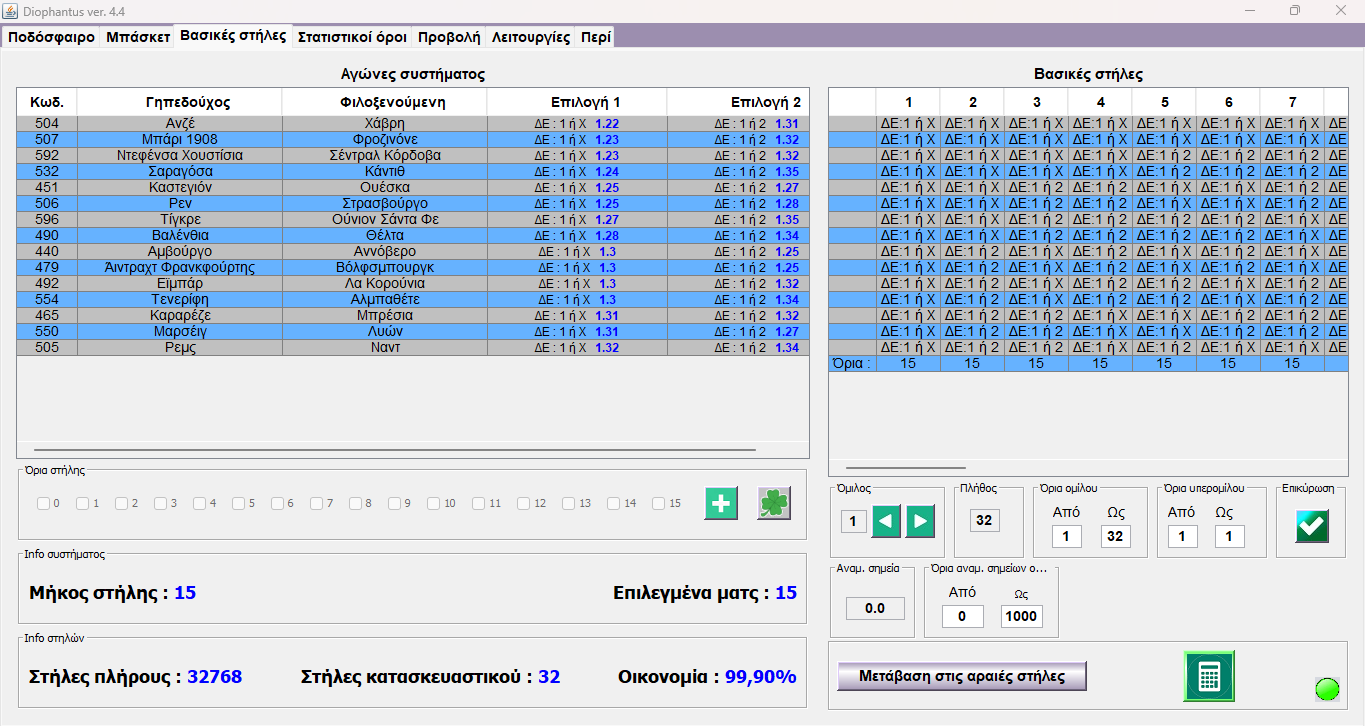The image size is (1365, 726).
Task: Open the Ποδόσφαιρο tab
Action: pos(51,37)
